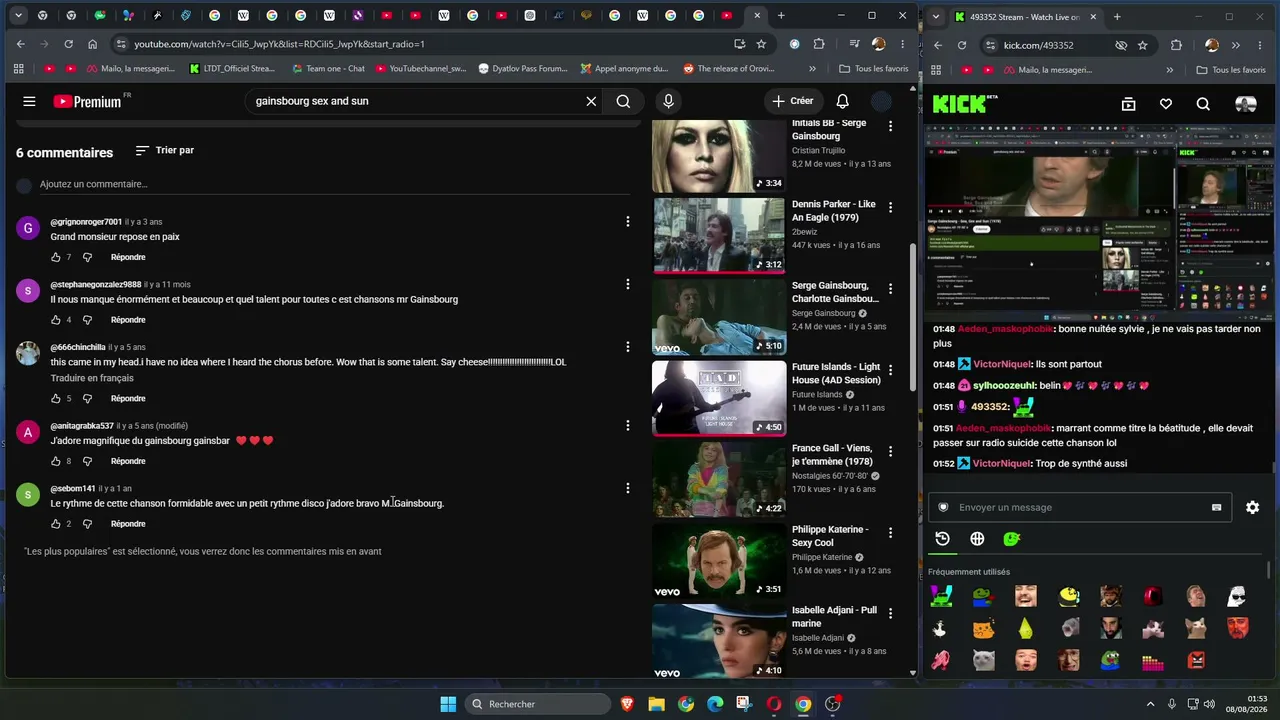This screenshot has width=1280, height=720.
Task: Run the YouTube search with the magnifier
Action: (623, 101)
